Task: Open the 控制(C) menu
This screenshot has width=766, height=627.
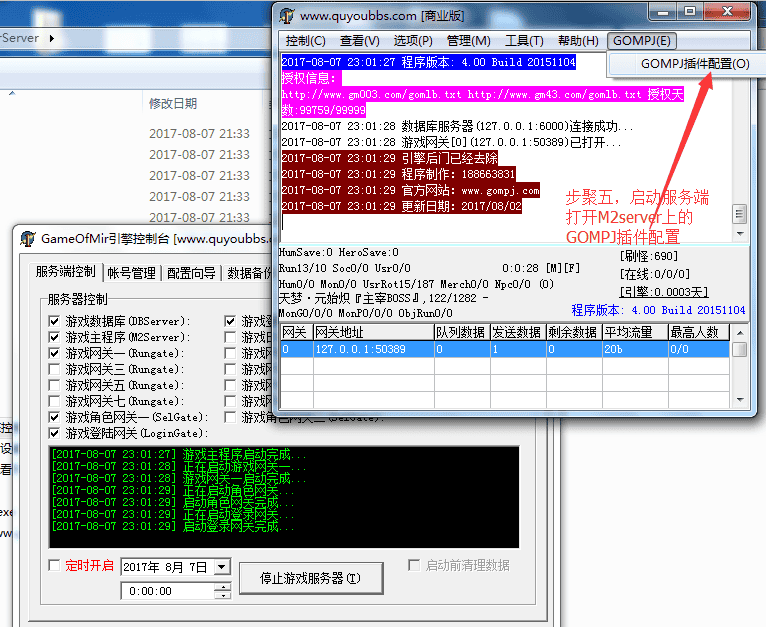Action: (x=305, y=41)
